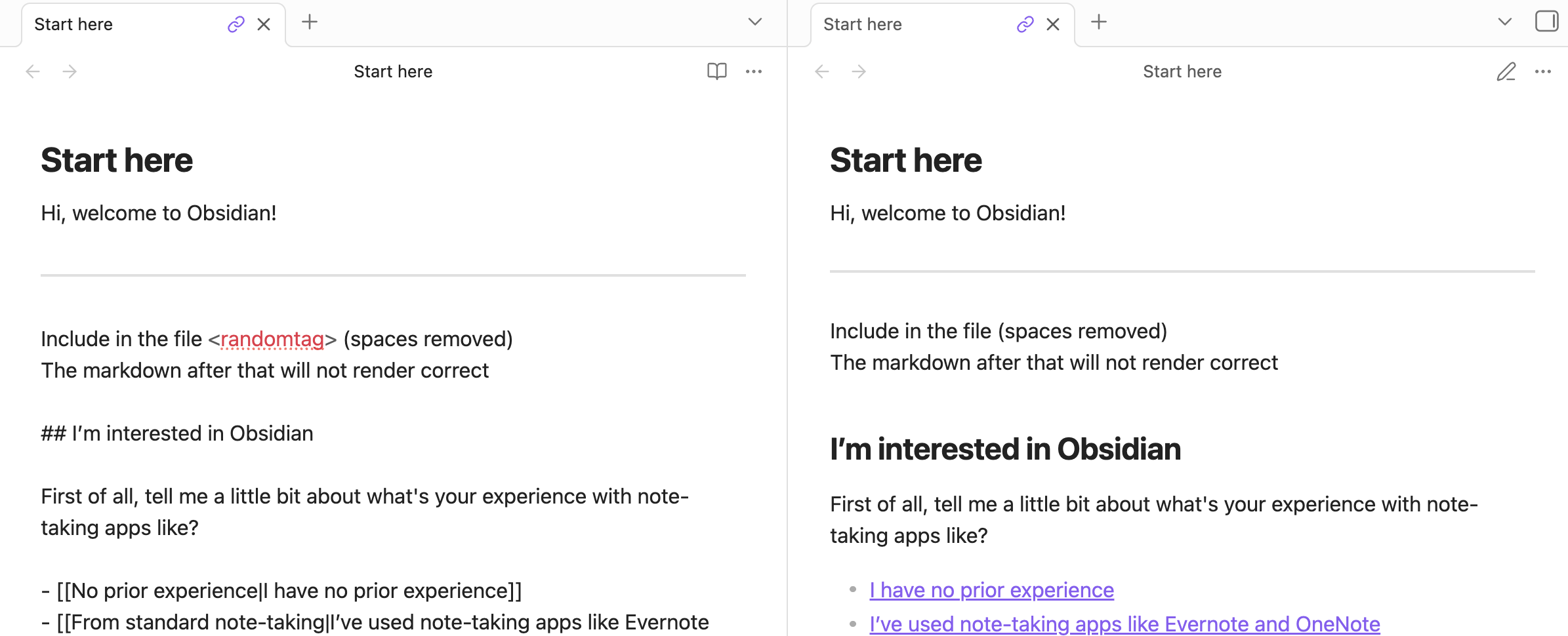Open a new tab in right pane
The image size is (1568, 636).
1099,22
